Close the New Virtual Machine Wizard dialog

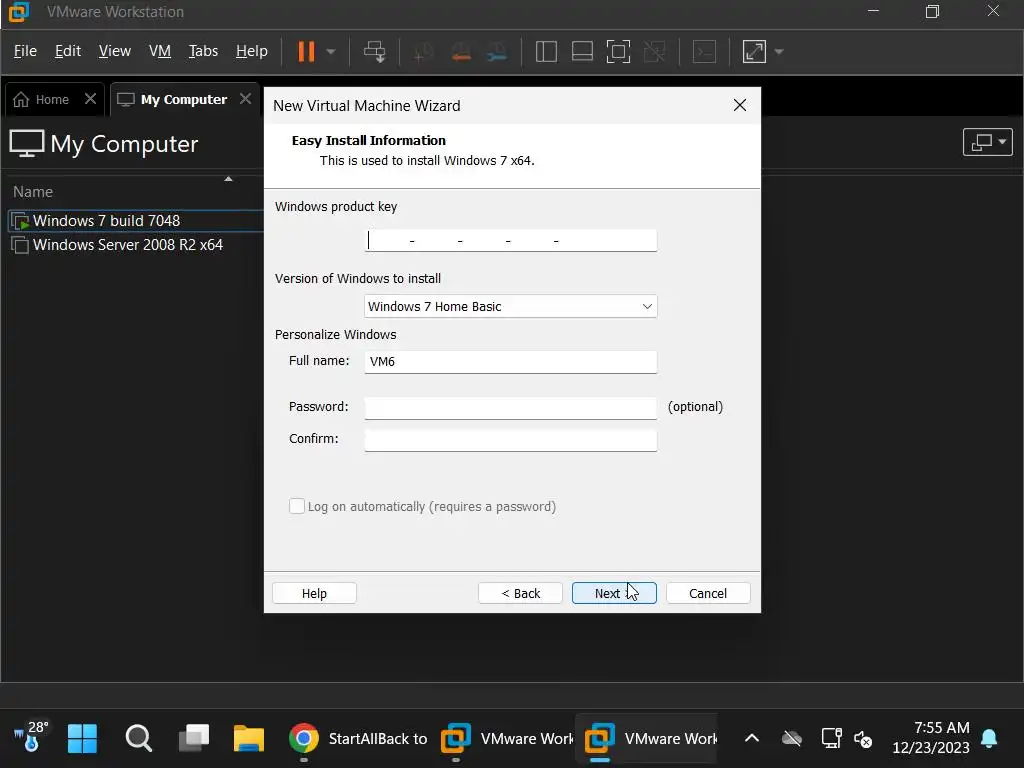pyautogui.click(x=739, y=105)
